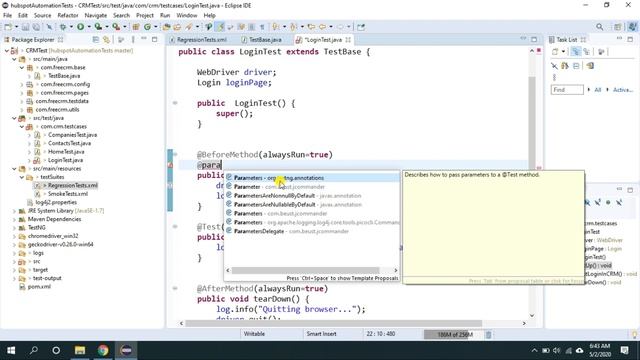Viewport: 640px width, 360px height.
Task: Select ParametersDelegate proposal in list
Action: pos(312,231)
